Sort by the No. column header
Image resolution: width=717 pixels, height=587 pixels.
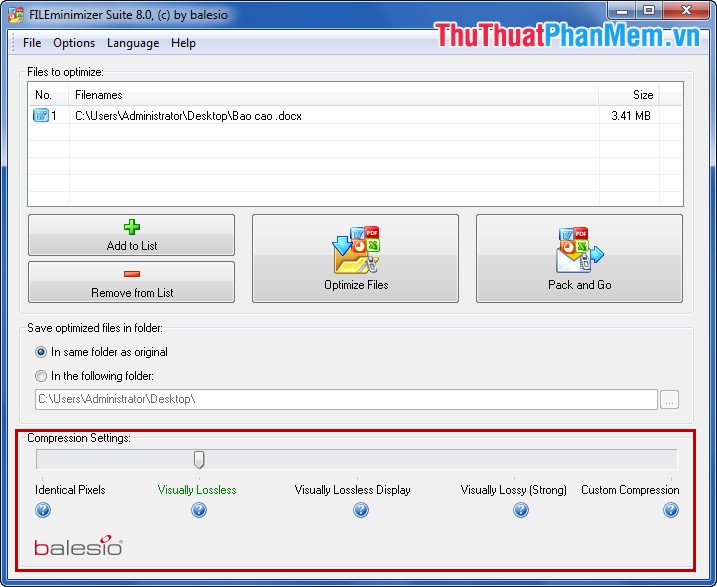(x=49, y=95)
